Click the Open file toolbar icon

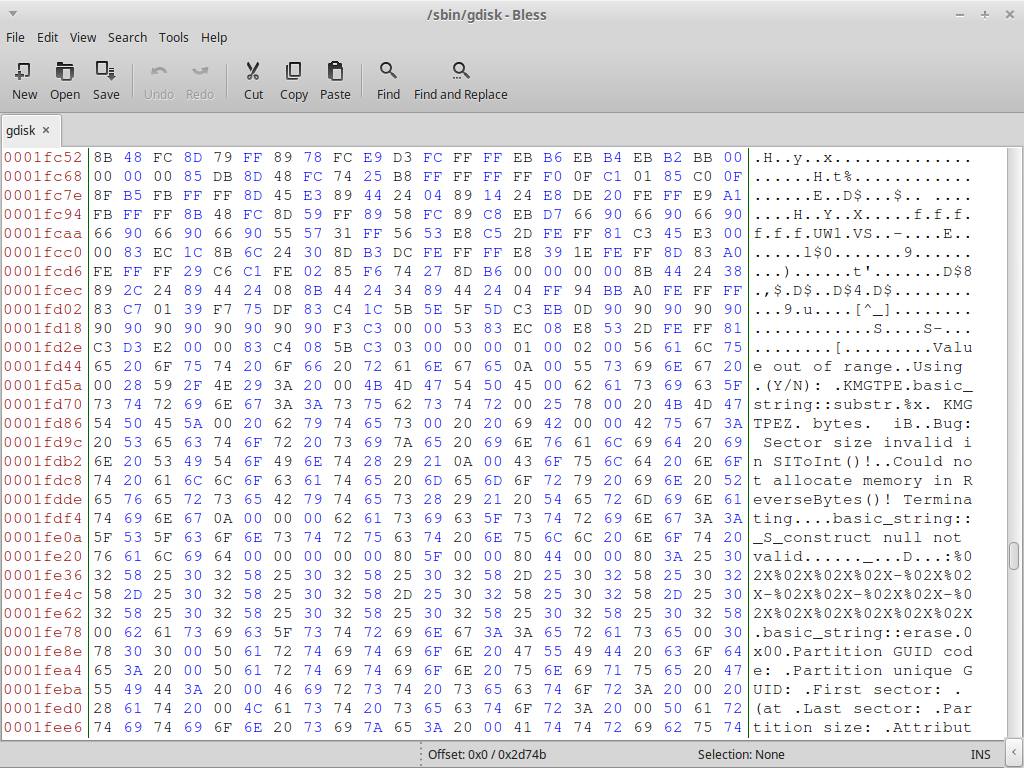[x=65, y=80]
